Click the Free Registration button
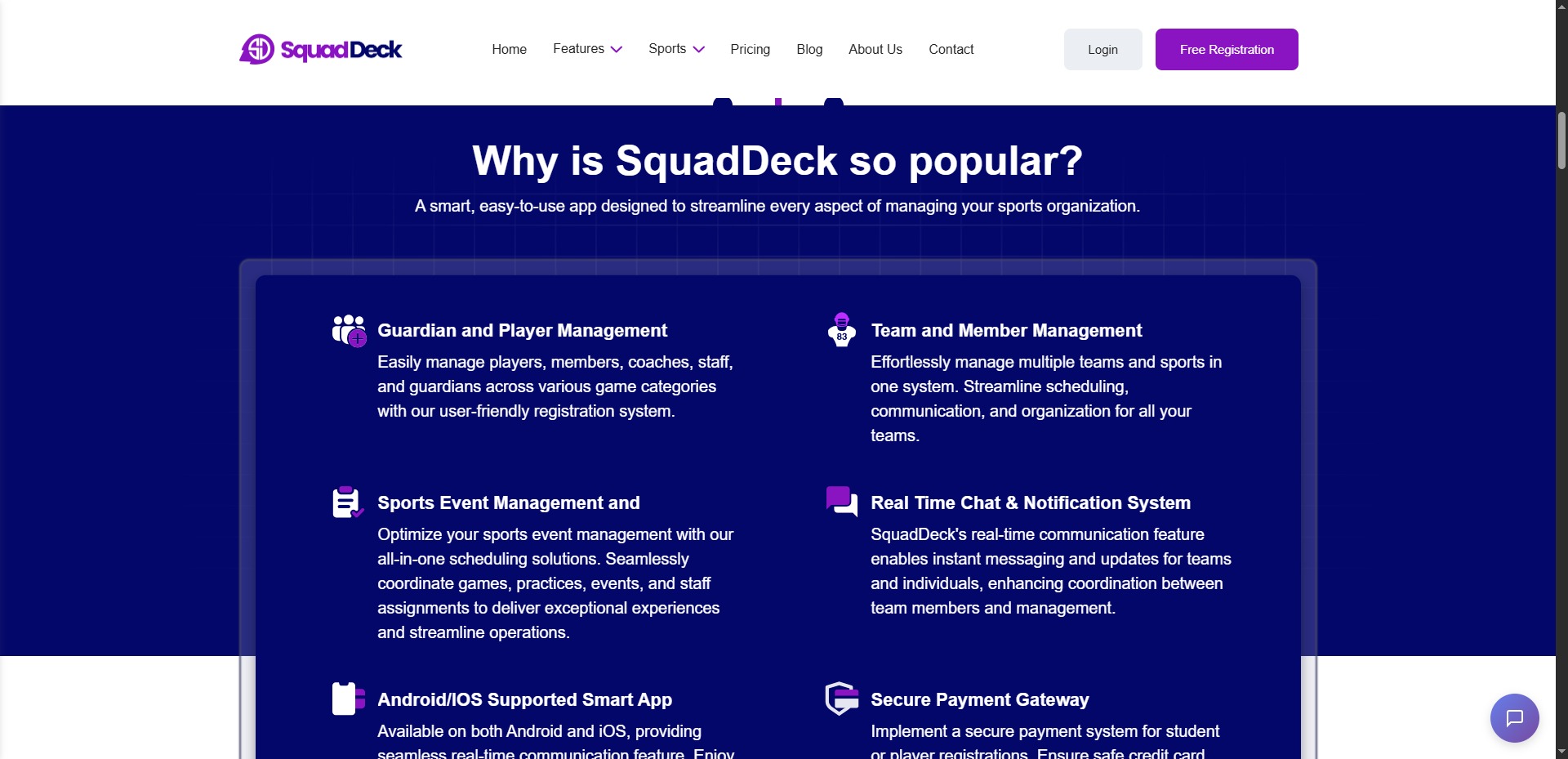The height and width of the screenshot is (759, 1568). point(1226,50)
